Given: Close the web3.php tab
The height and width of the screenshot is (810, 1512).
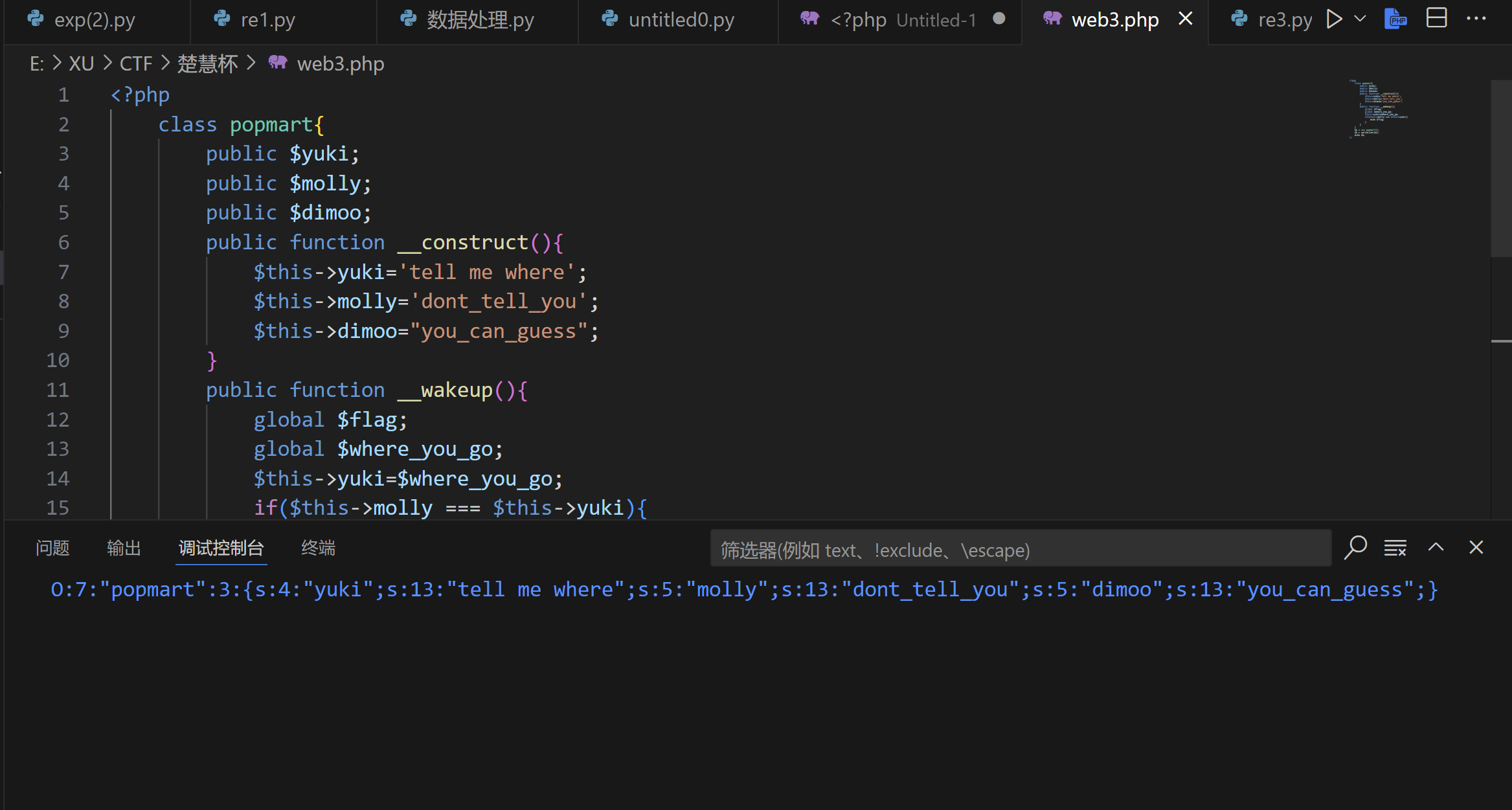Looking at the screenshot, I should (x=1186, y=19).
